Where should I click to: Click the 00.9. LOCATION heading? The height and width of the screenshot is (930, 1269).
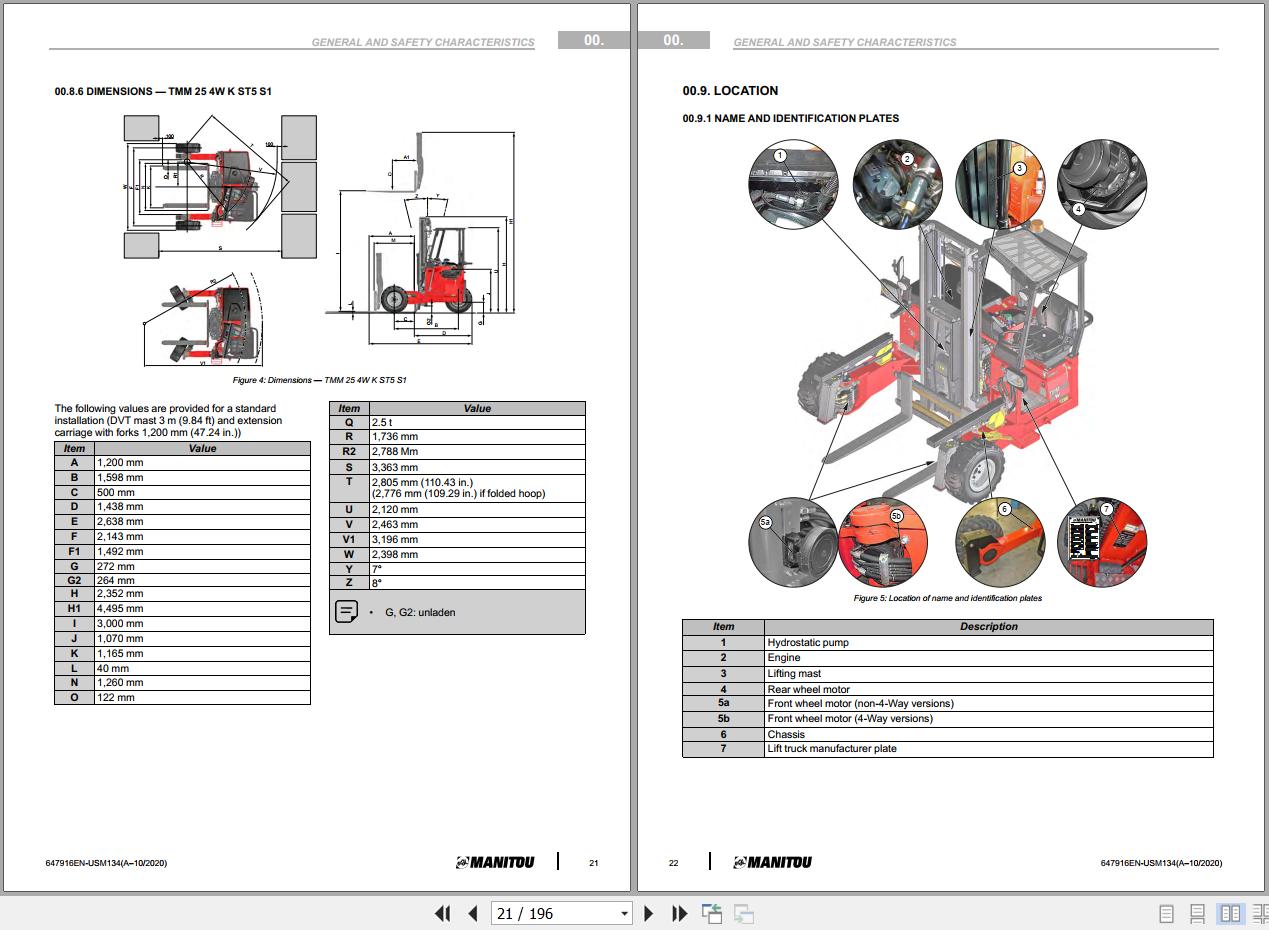730,91
